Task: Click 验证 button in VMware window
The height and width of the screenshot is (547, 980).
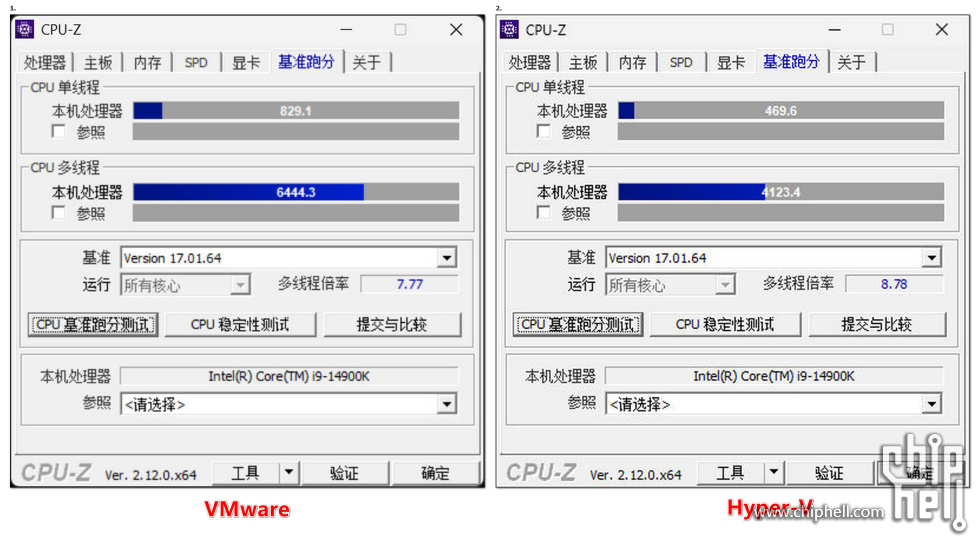Action: (344, 473)
